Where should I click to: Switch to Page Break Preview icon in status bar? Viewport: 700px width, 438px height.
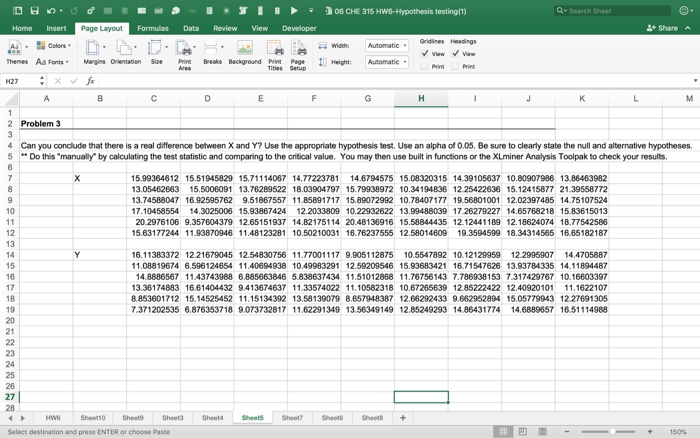click(x=542, y=431)
